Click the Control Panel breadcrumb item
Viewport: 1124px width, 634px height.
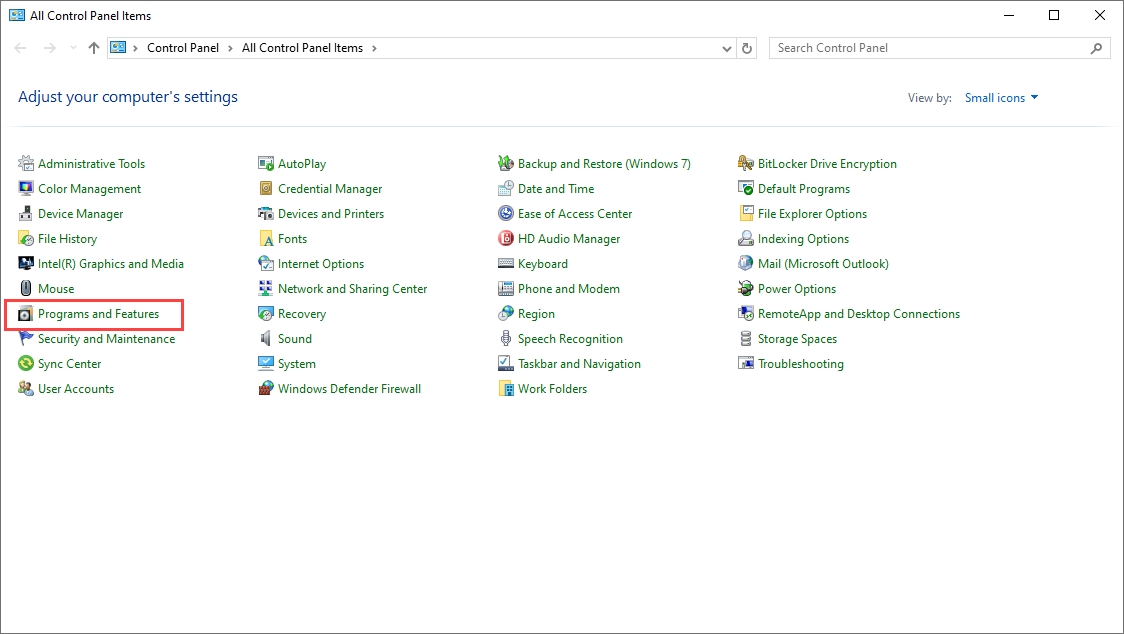pyautogui.click(x=183, y=48)
